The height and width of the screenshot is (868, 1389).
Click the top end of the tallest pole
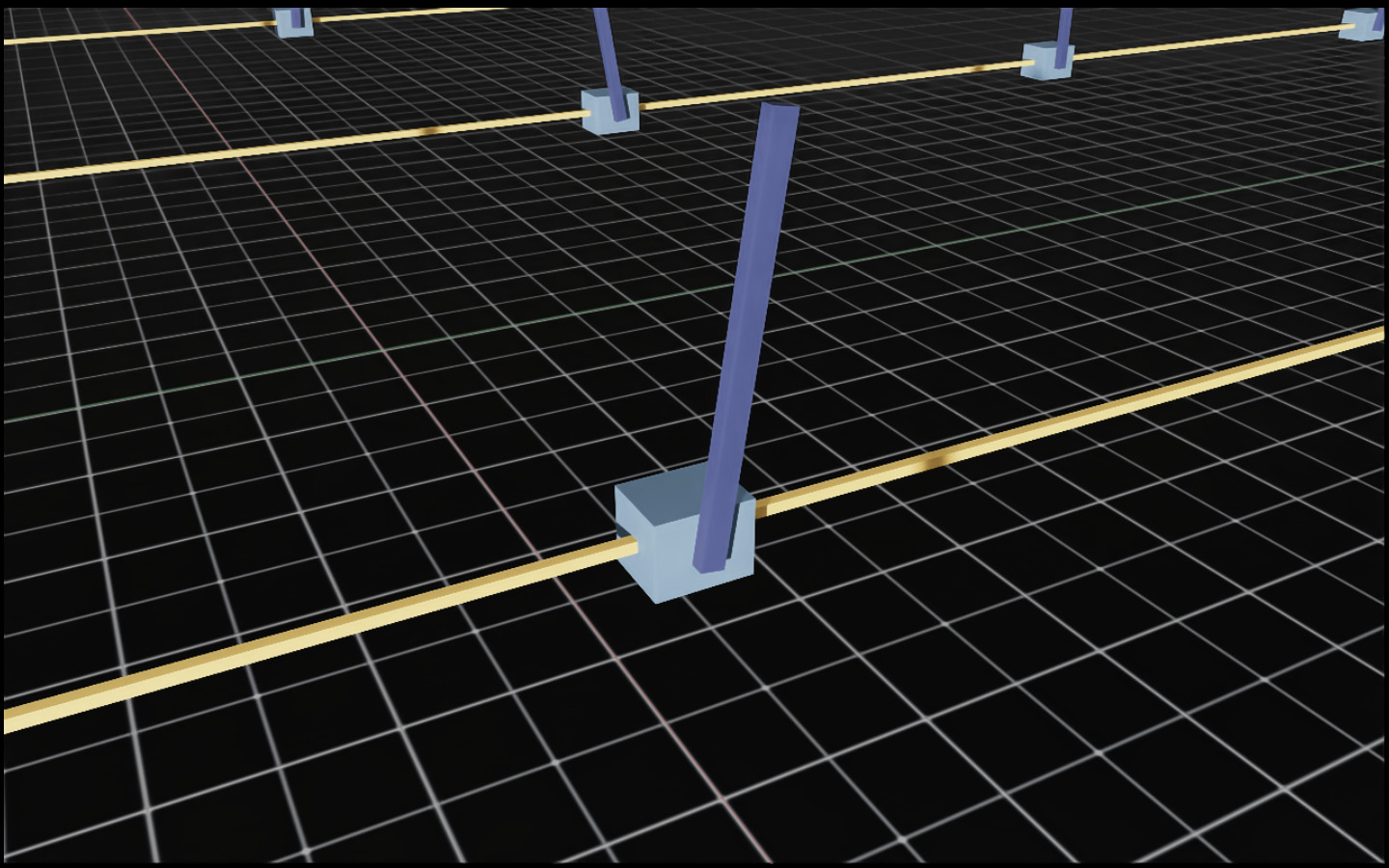(x=779, y=110)
